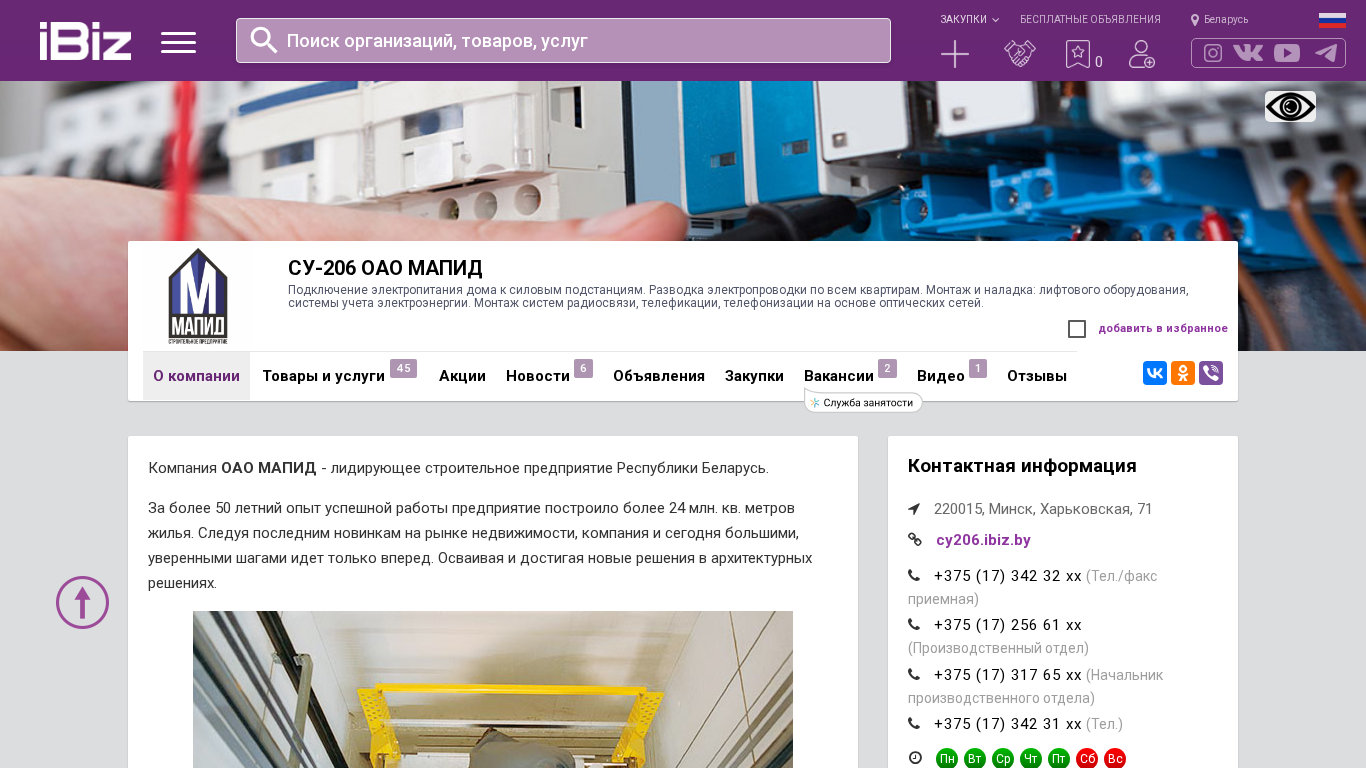Click the МАПИД company logo
The image size is (1366, 768).
click(198, 296)
